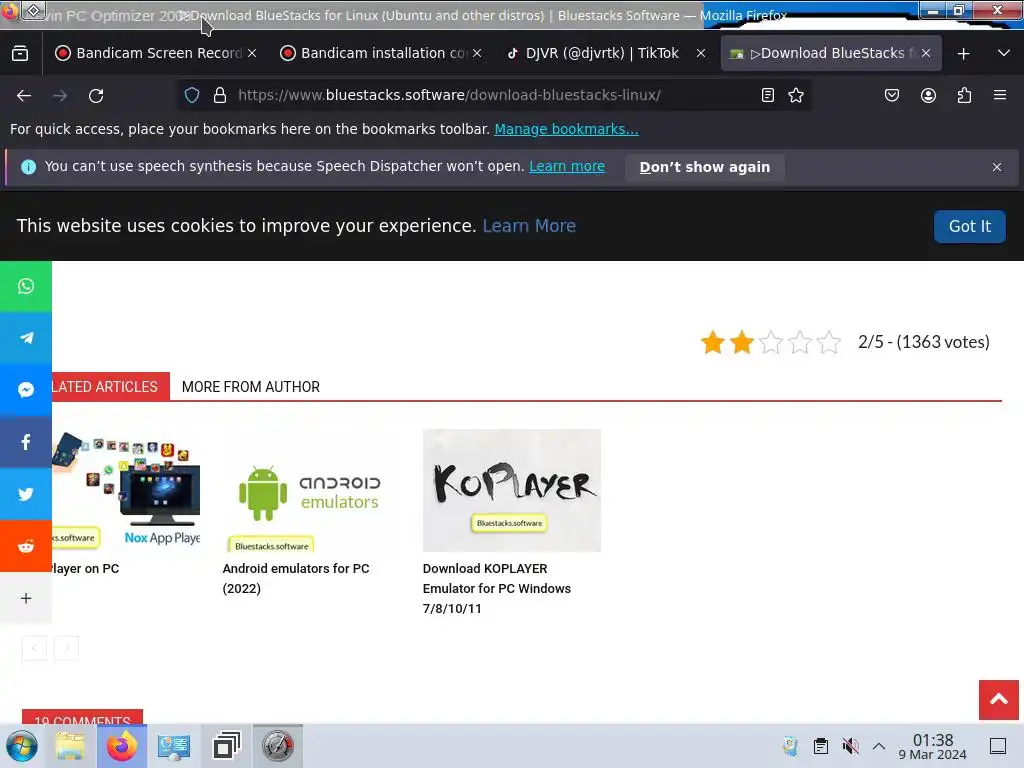Close the Bandicam installation tab
1024x768 pixels.
tap(477, 54)
